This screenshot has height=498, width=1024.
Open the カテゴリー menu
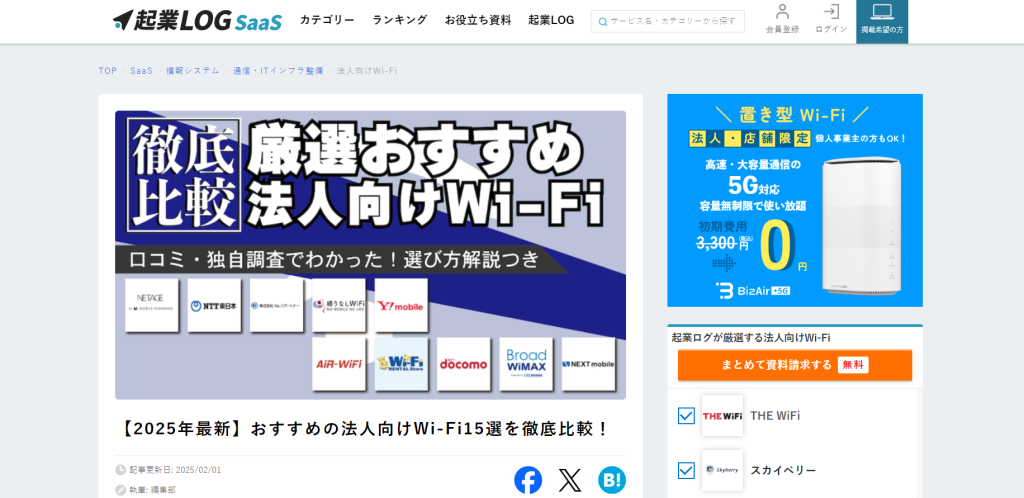327,20
